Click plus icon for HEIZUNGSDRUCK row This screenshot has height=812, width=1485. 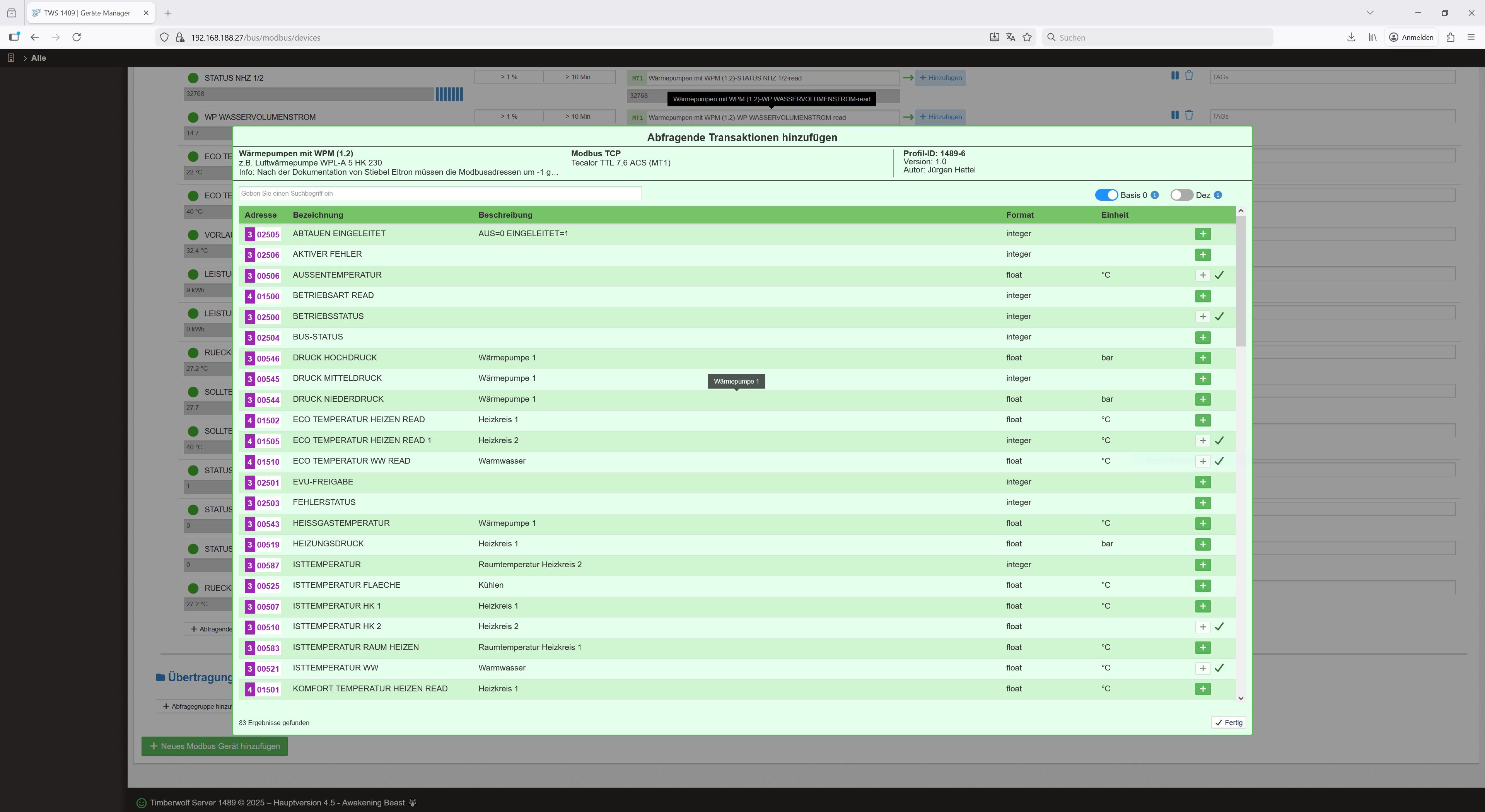[x=1203, y=544]
